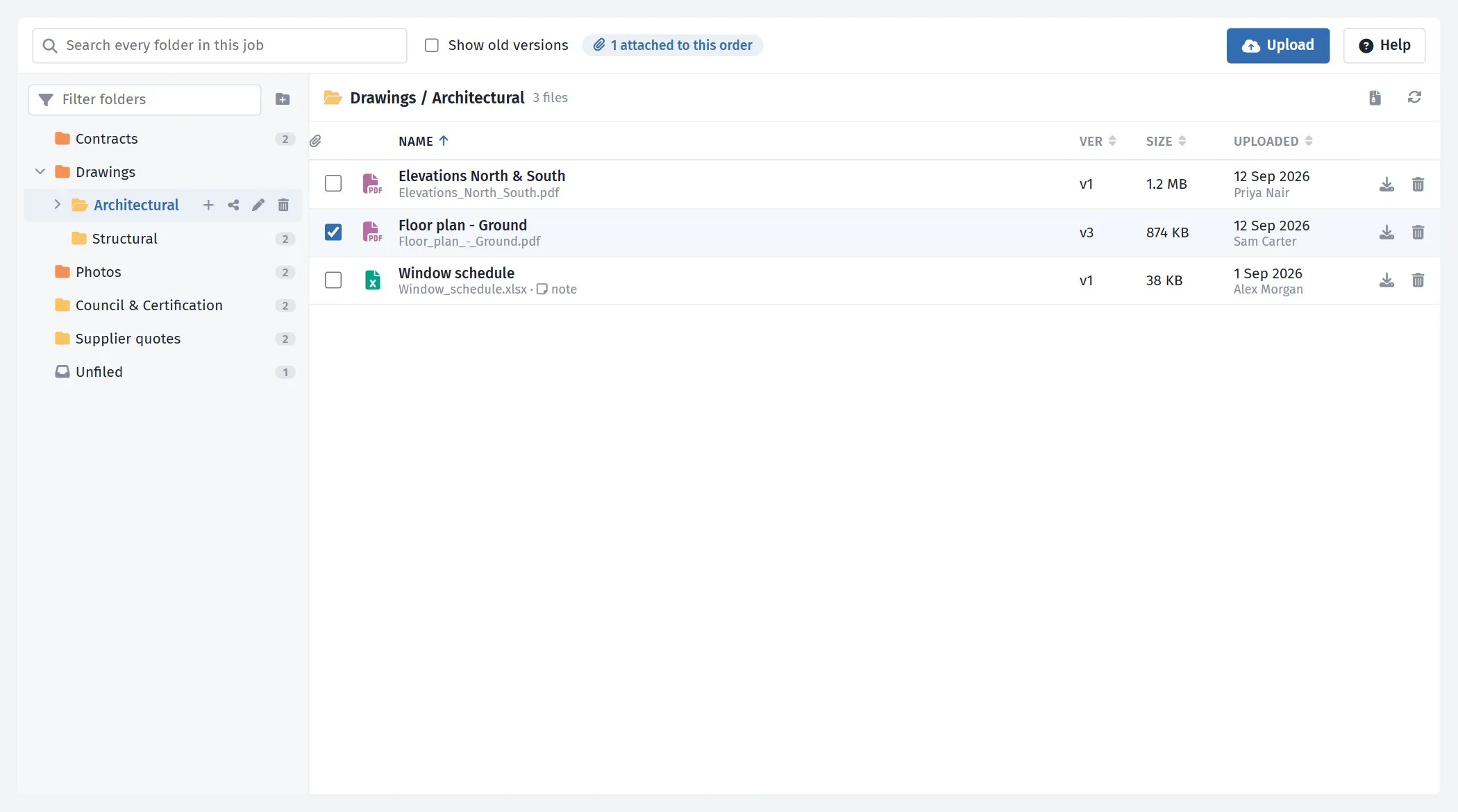The width and height of the screenshot is (1458, 812).
Task: Click the paperclip column header icon
Action: point(315,141)
